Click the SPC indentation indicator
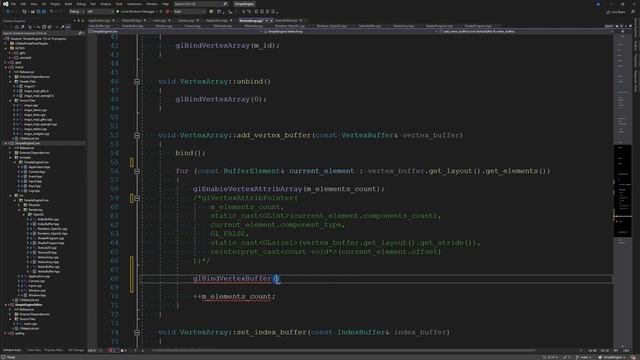 tap(616, 351)
